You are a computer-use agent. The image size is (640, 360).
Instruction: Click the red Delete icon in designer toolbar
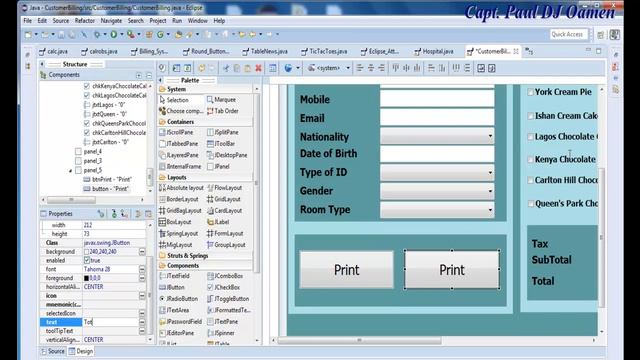click(258, 68)
